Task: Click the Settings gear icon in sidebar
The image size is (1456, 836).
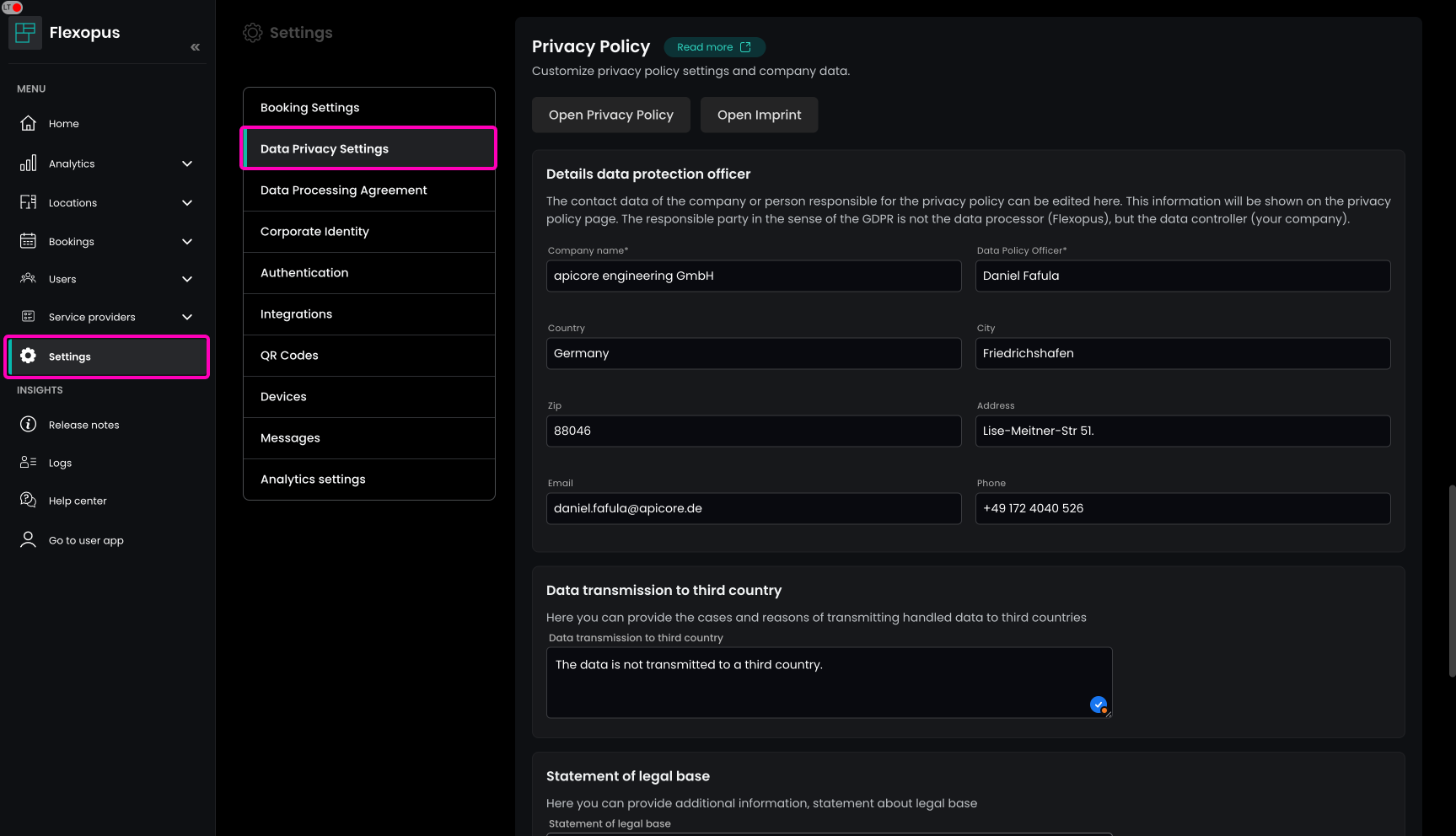Action: pyautogui.click(x=28, y=356)
